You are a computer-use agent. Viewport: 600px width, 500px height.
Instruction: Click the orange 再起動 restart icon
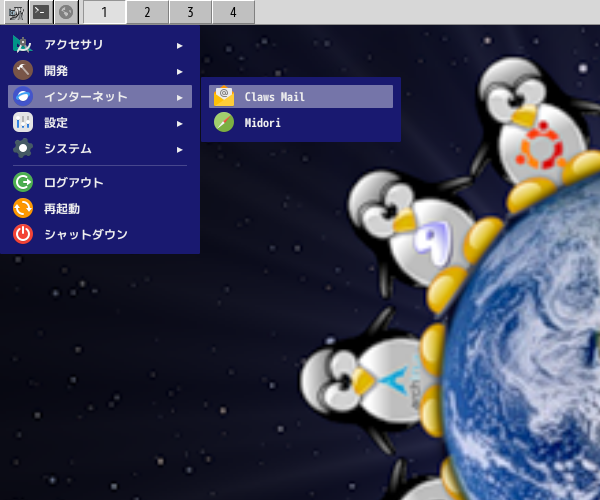(23, 208)
